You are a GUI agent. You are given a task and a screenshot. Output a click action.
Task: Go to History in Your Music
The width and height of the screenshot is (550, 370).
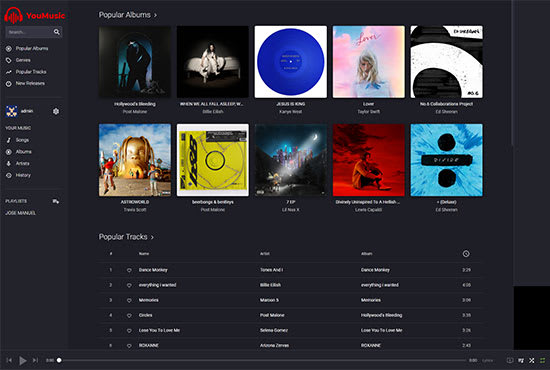tap(23, 175)
